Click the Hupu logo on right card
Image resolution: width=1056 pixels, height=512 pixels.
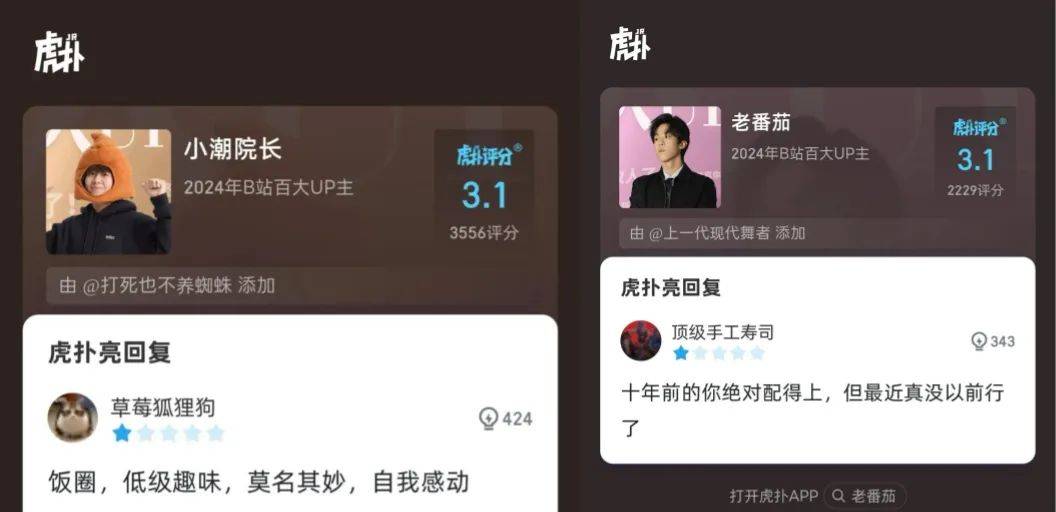coord(630,44)
